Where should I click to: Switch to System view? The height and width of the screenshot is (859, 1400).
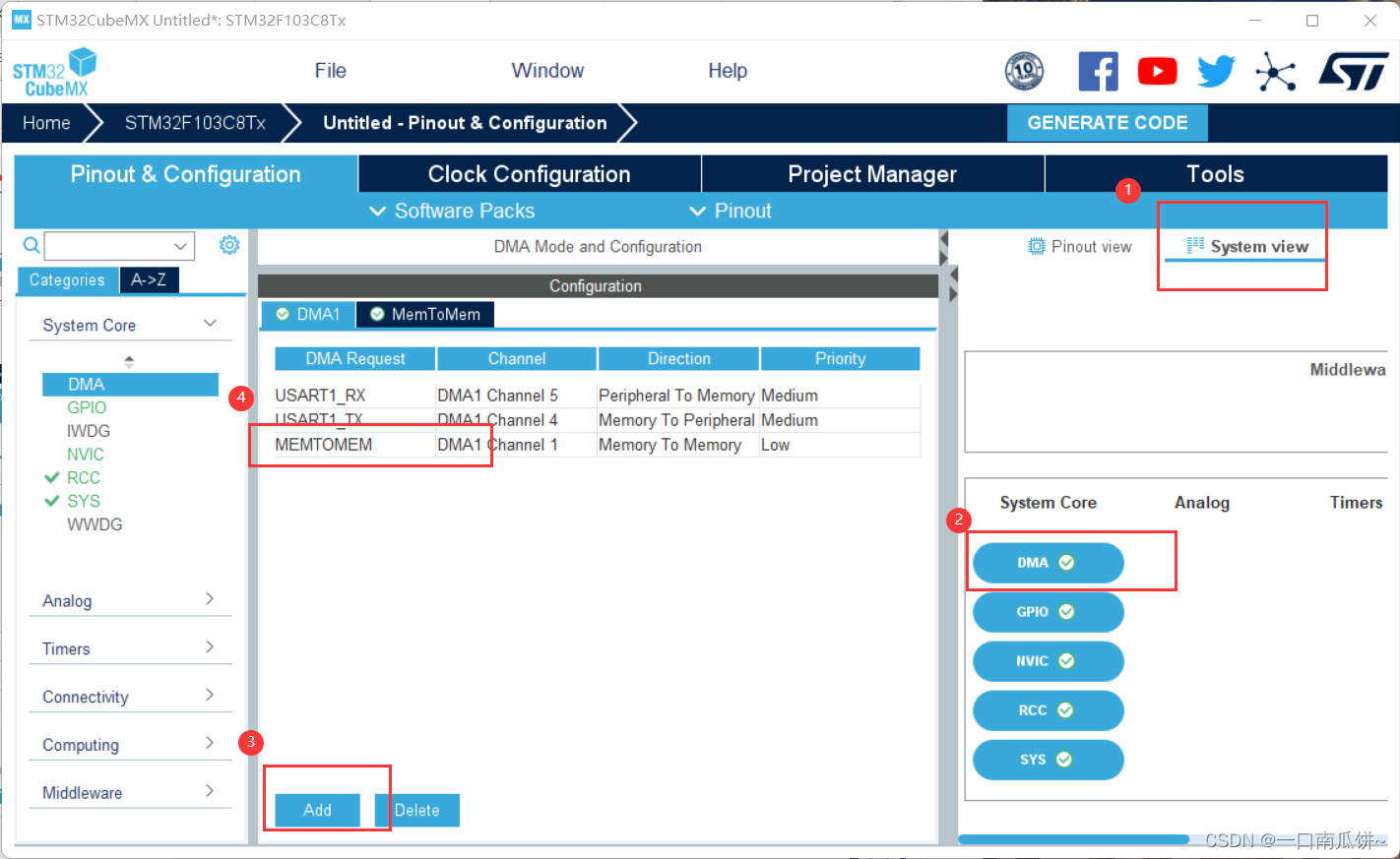point(1247,246)
